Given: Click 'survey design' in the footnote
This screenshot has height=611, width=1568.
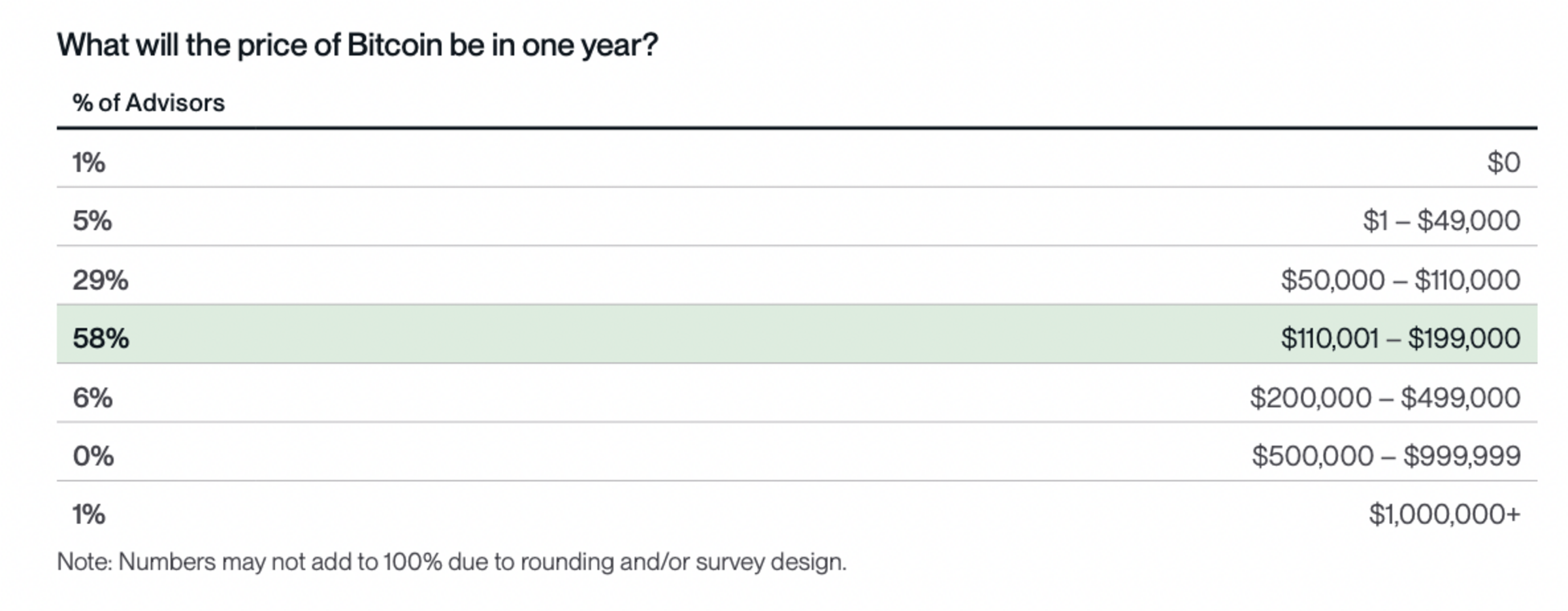Looking at the screenshot, I should pos(770,561).
